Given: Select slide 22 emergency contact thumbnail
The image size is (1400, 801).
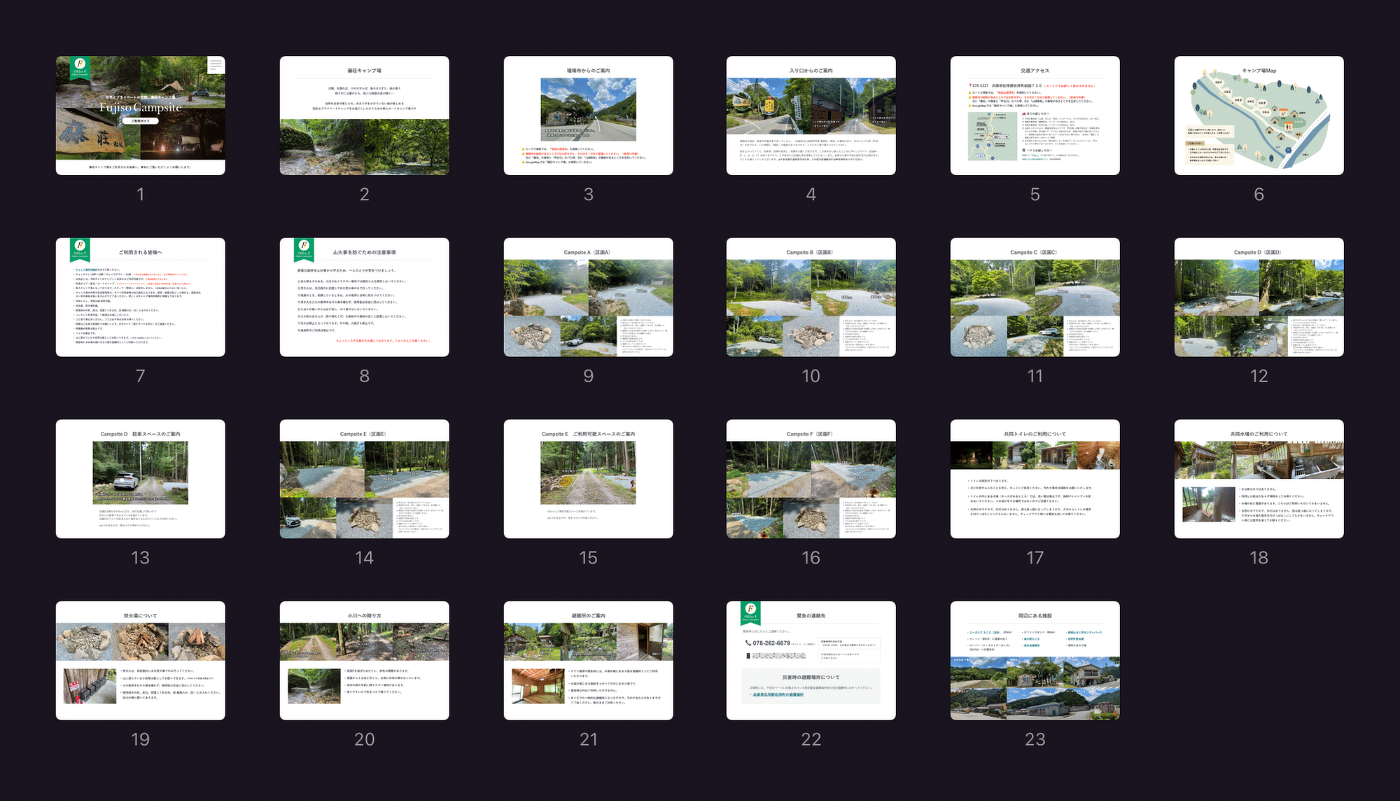Looking at the screenshot, I should click(811, 660).
